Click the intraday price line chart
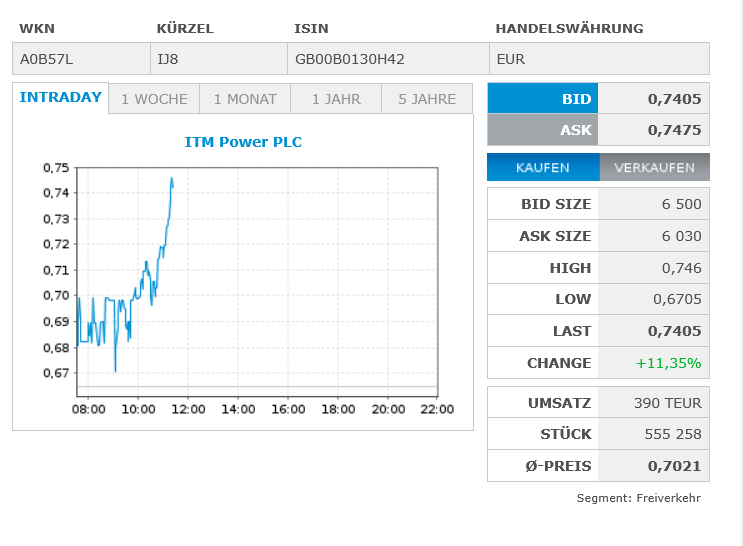Screen dimensions: 743x546 [x=257, y=282]
